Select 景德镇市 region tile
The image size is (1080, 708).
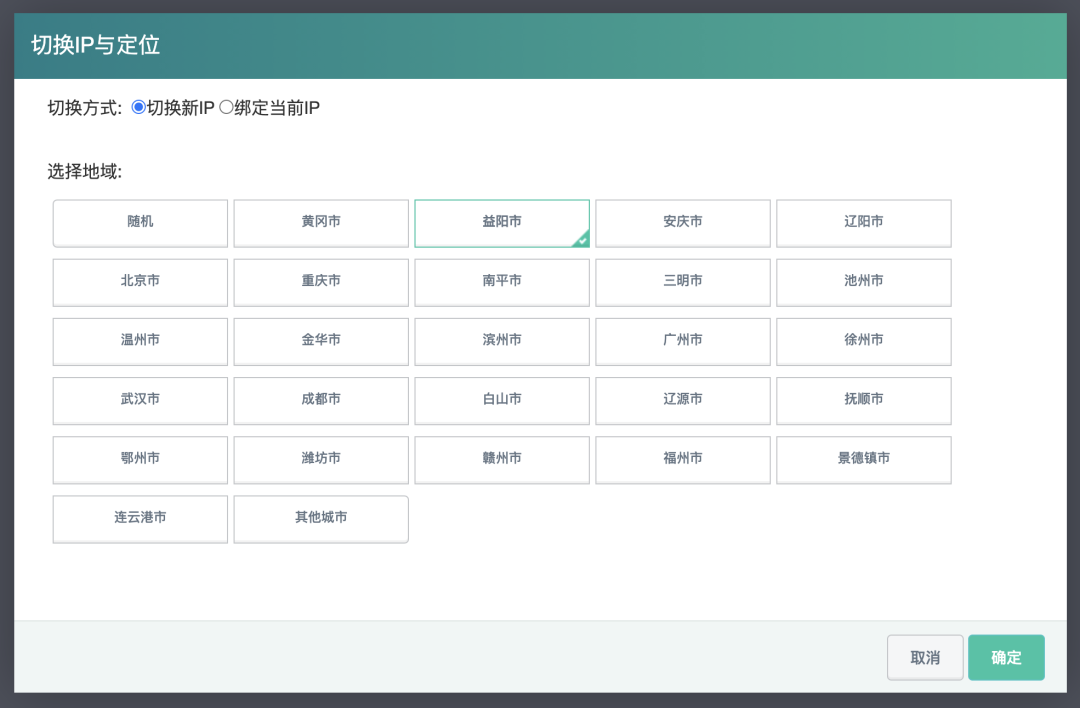(864, 458)
